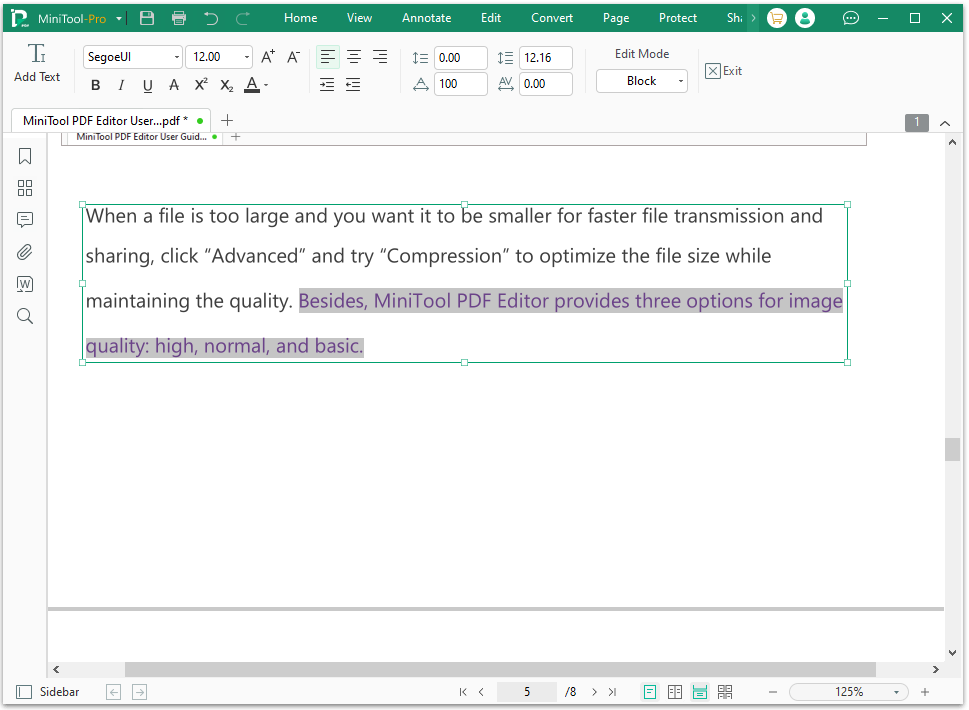Open the View ribbon tab
Screen dimensions: 969x710
(x=359, y=18)
